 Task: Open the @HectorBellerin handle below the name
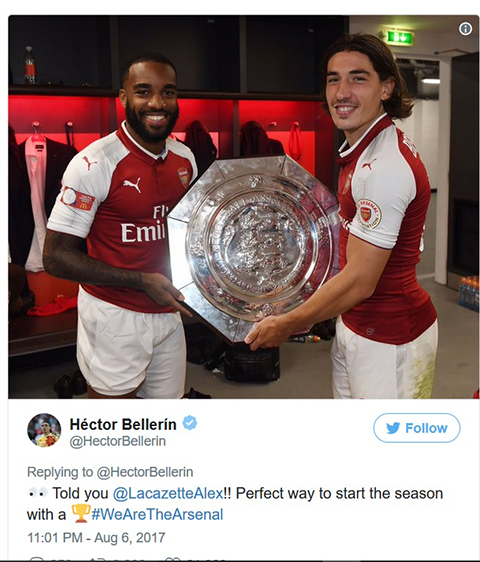(118, 442)
